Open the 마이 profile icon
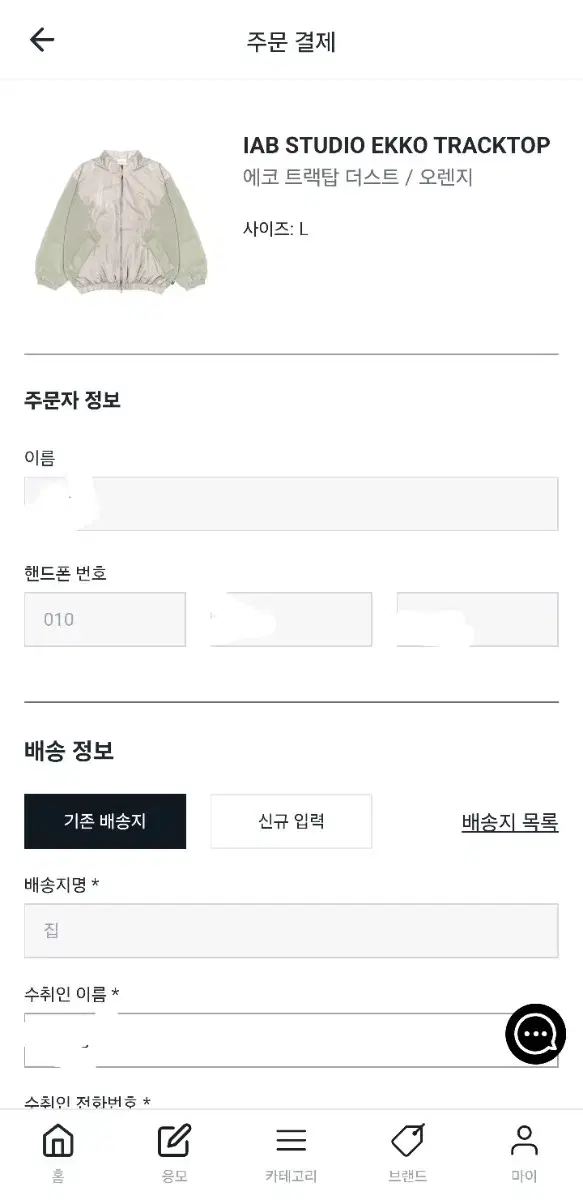Image resolution: width=583 pixels, height=1200 pixels. pyautogui.click(x=524, y=1140)
